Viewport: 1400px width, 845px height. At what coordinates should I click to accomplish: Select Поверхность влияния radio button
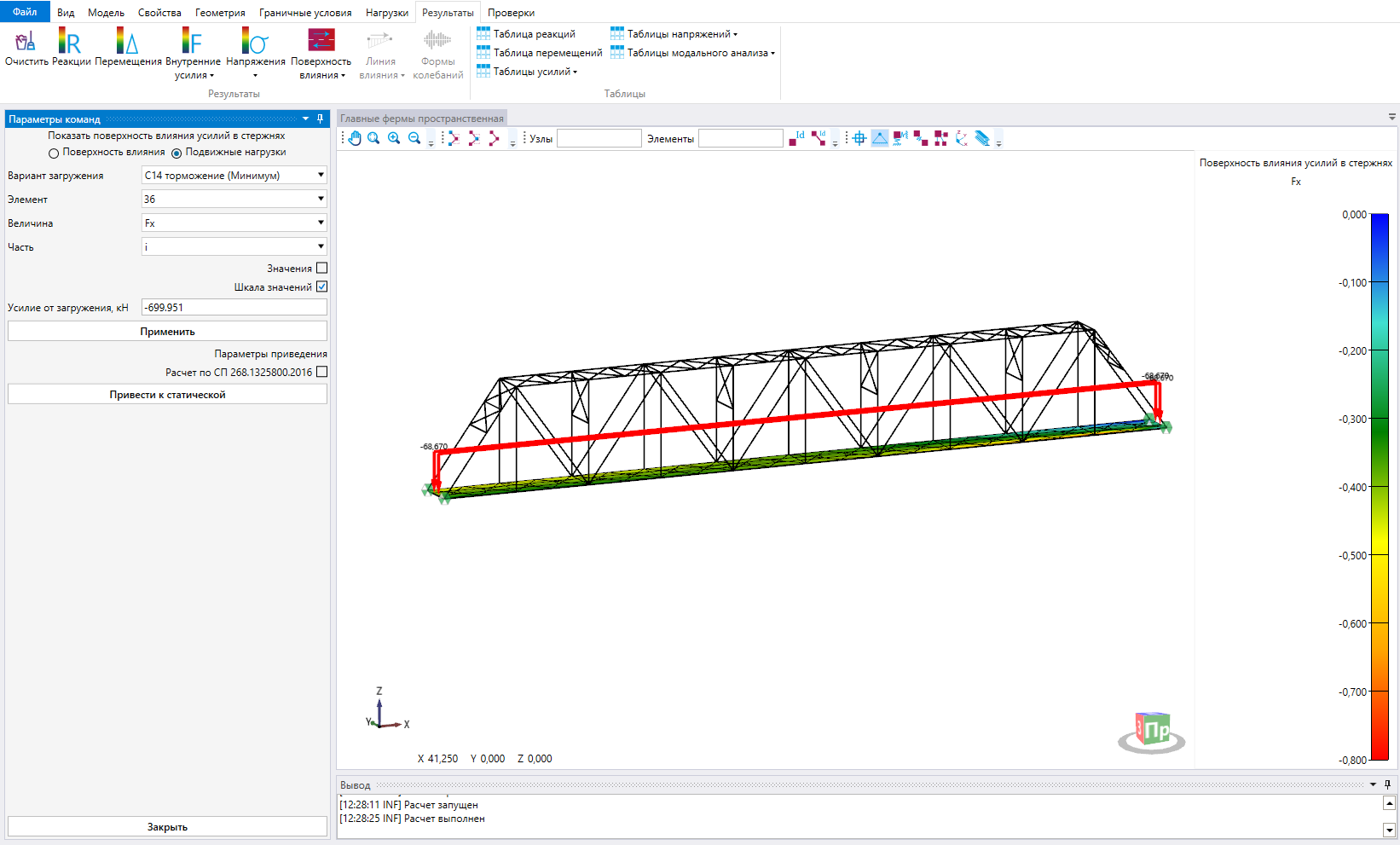(54, 153)
